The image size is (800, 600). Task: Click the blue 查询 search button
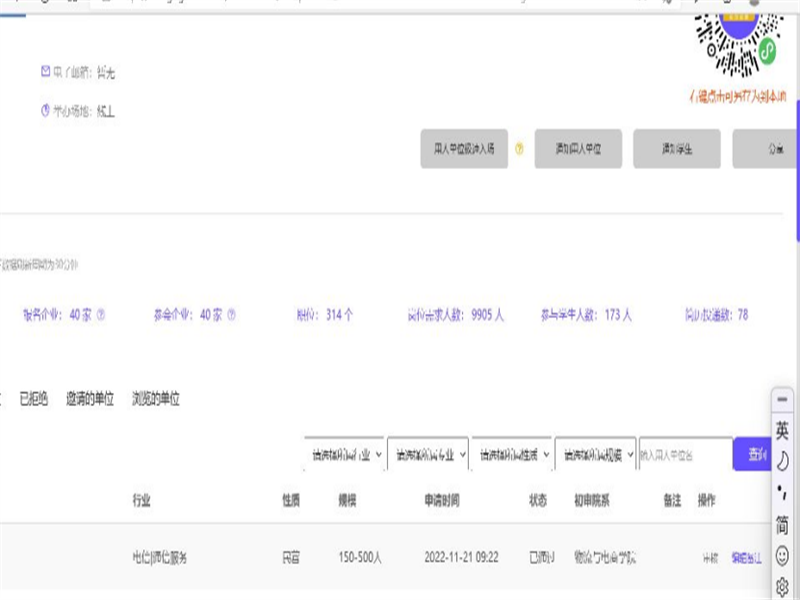[x=754, y=454]
